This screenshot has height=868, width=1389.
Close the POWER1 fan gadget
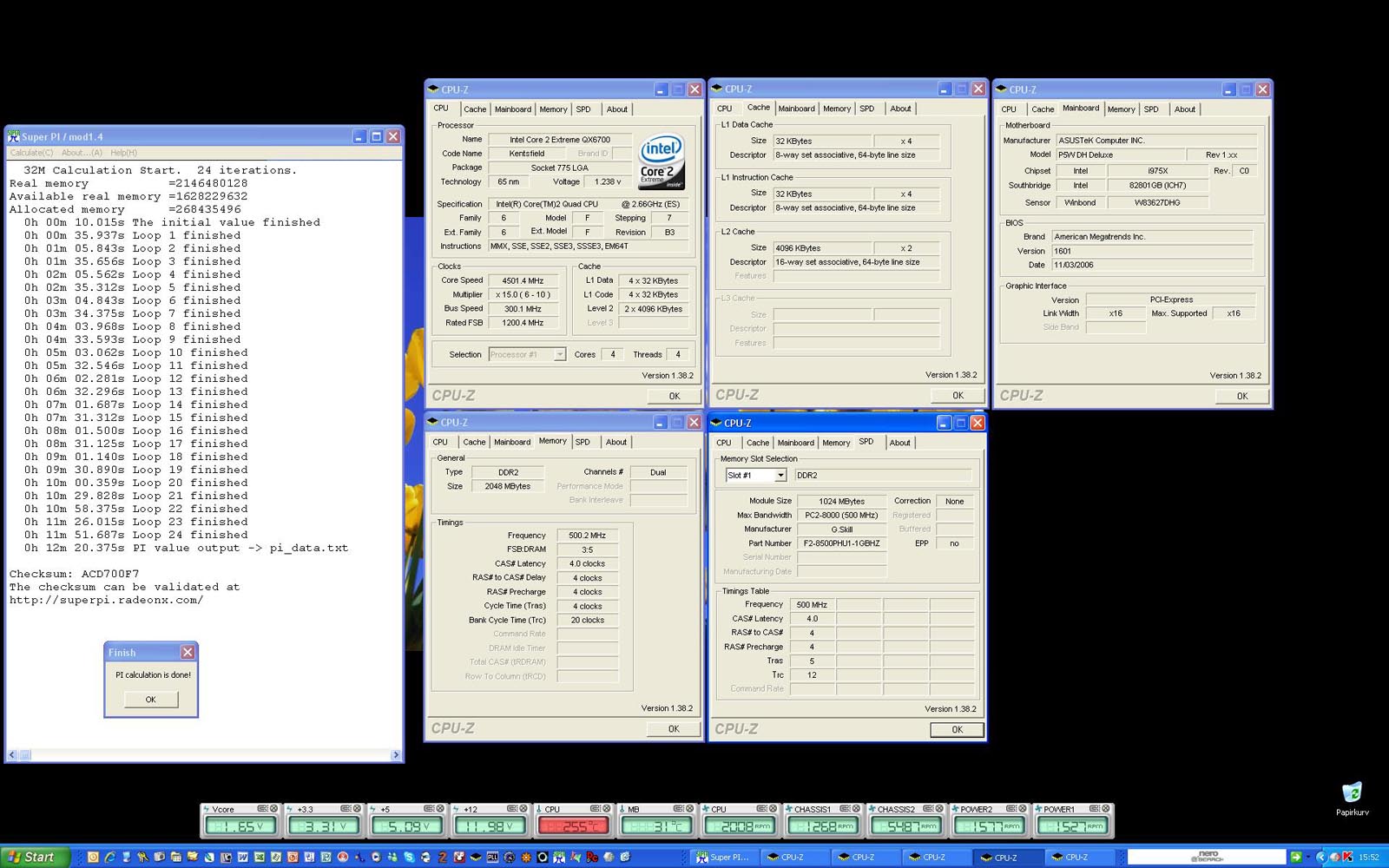click(x=1105, y=808)
